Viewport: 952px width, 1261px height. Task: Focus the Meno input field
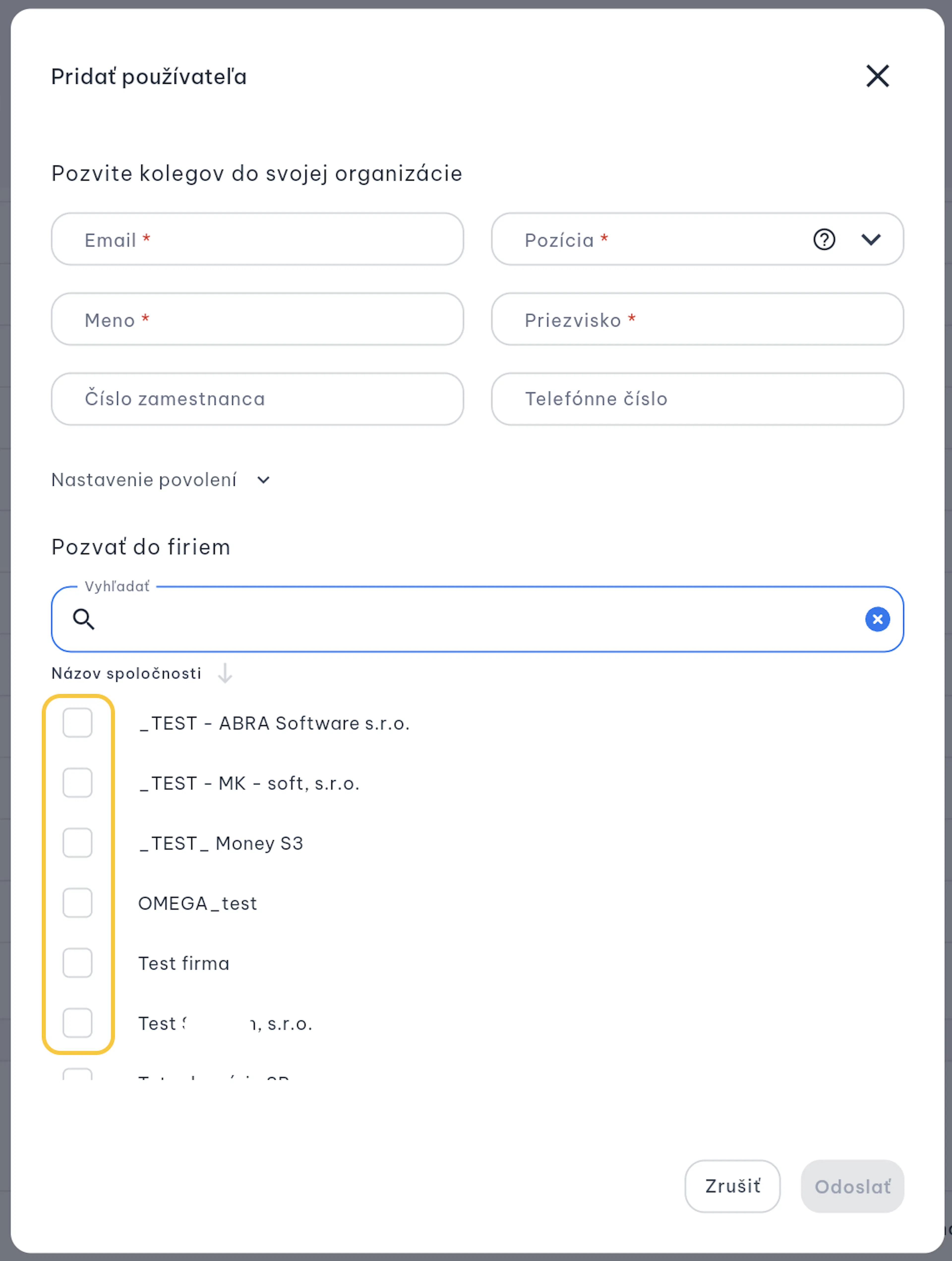click(x=258, y=319)
